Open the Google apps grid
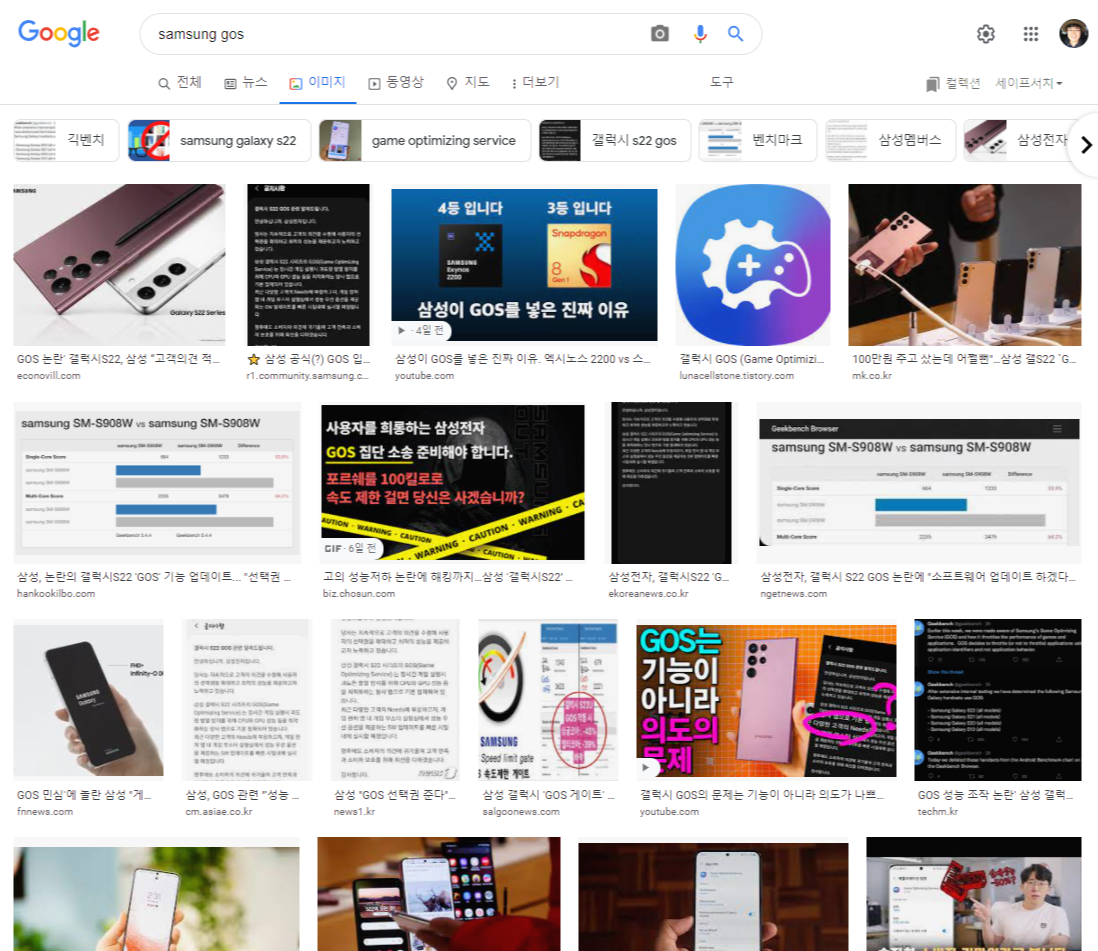 click(1030, 34)
